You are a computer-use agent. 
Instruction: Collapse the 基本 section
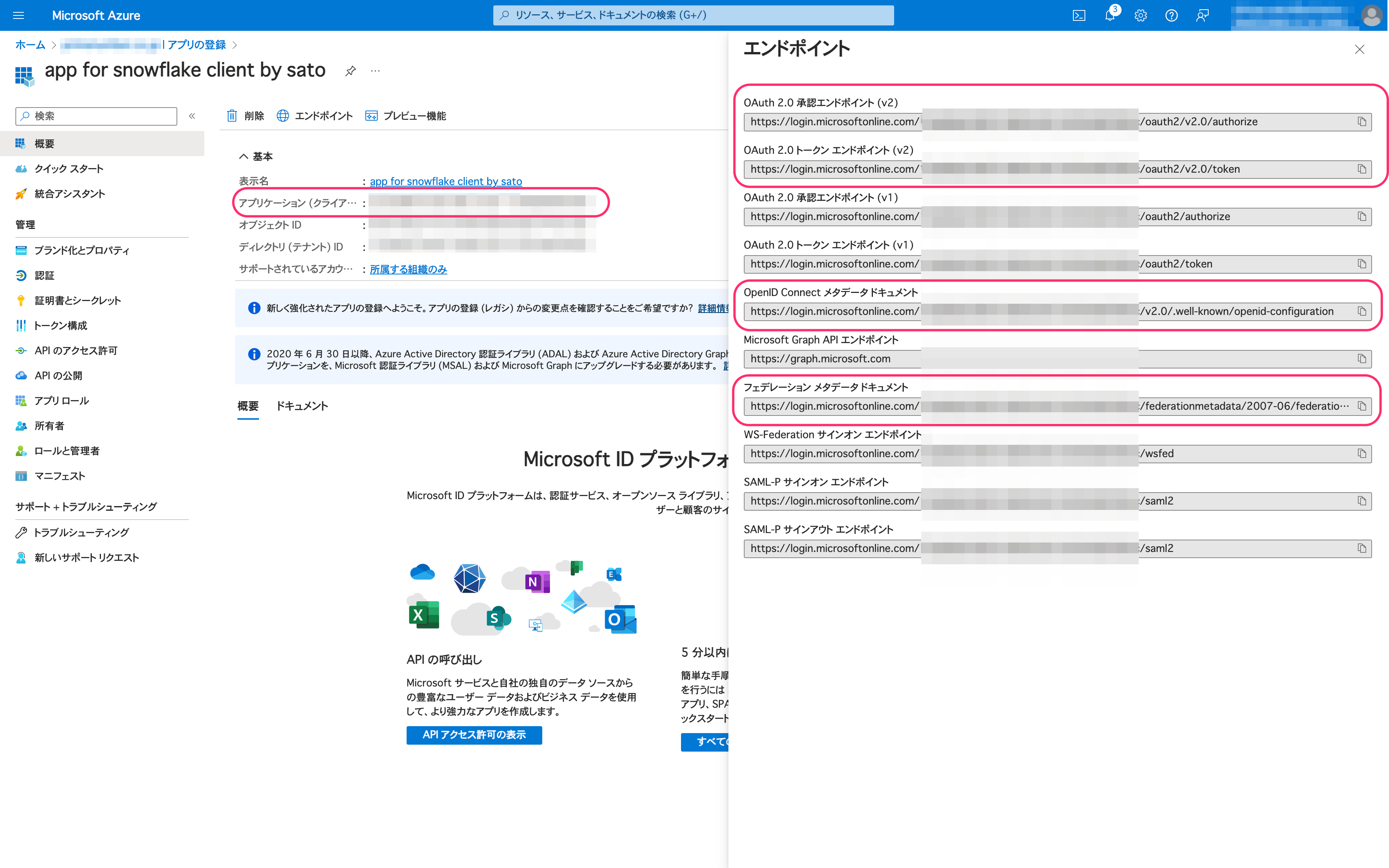[x=256, y=156]
